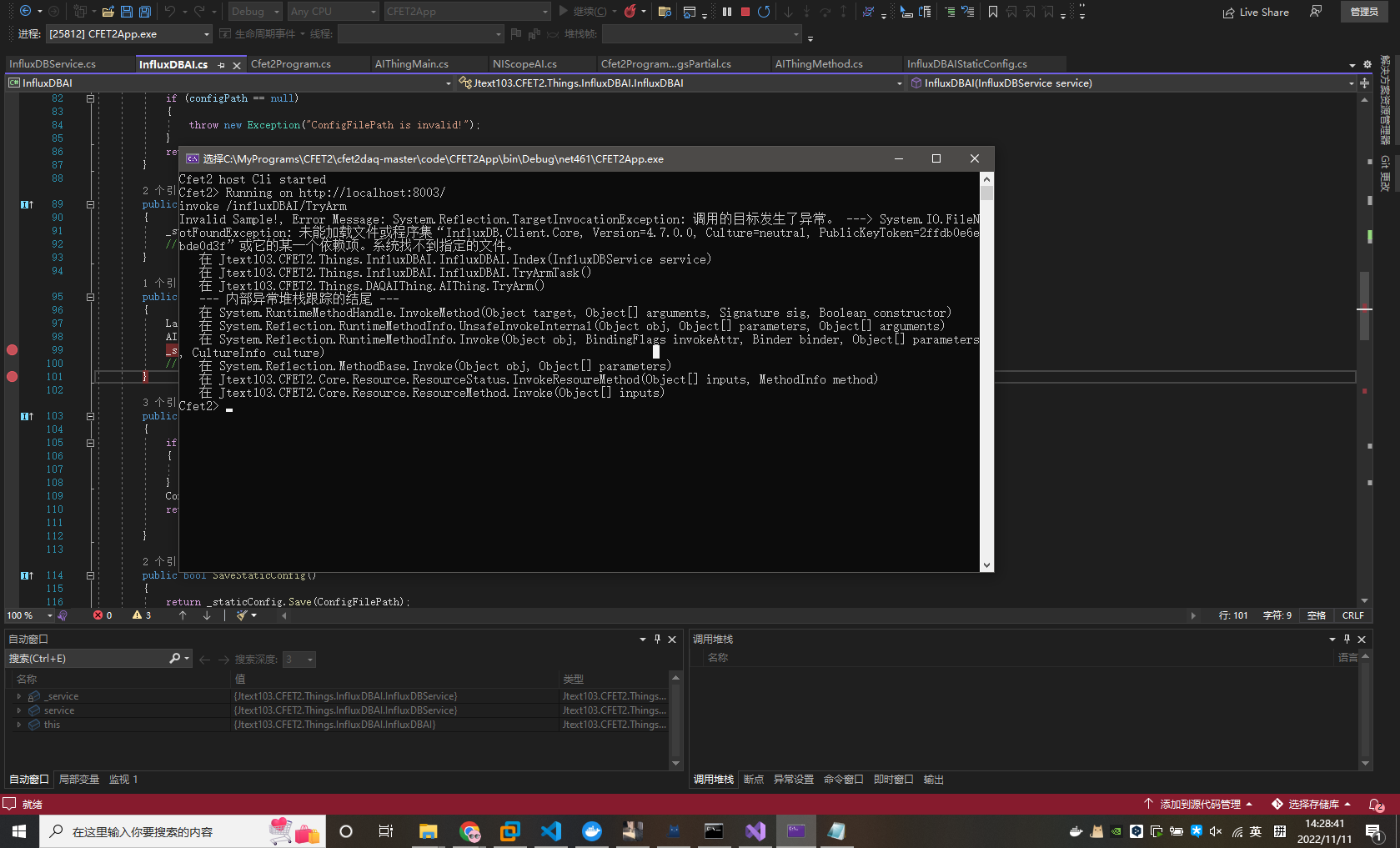The image size is (1400, 848).
Task: Collapse the method at line 103
Action: point(90,416)
